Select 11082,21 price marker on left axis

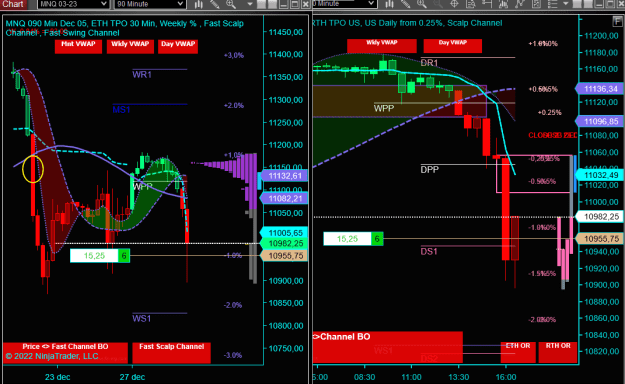pos(284,198)
